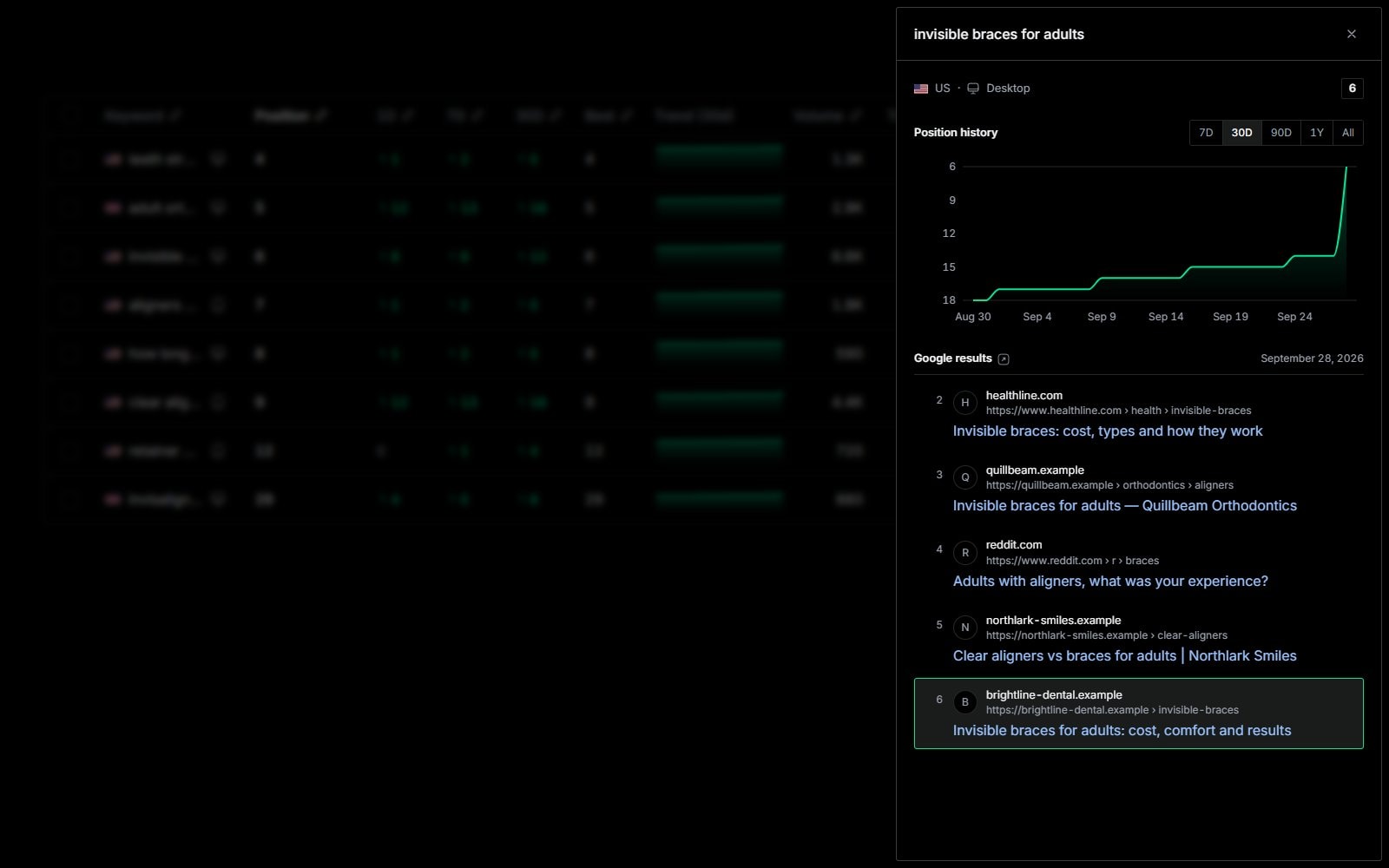Click the quillbeam.example URL breadcrumb
This screenshot has height=868, width=1389.
[x=1109, y=485]
